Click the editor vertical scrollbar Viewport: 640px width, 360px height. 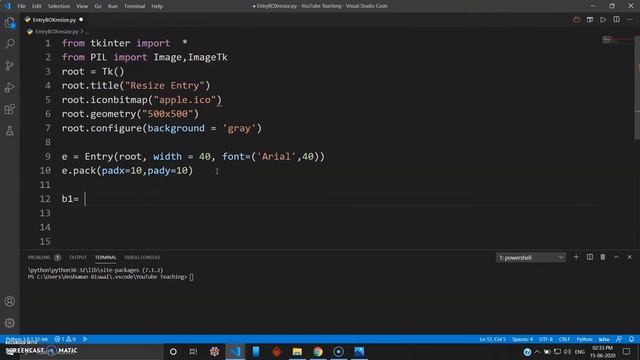pos(637,88)
